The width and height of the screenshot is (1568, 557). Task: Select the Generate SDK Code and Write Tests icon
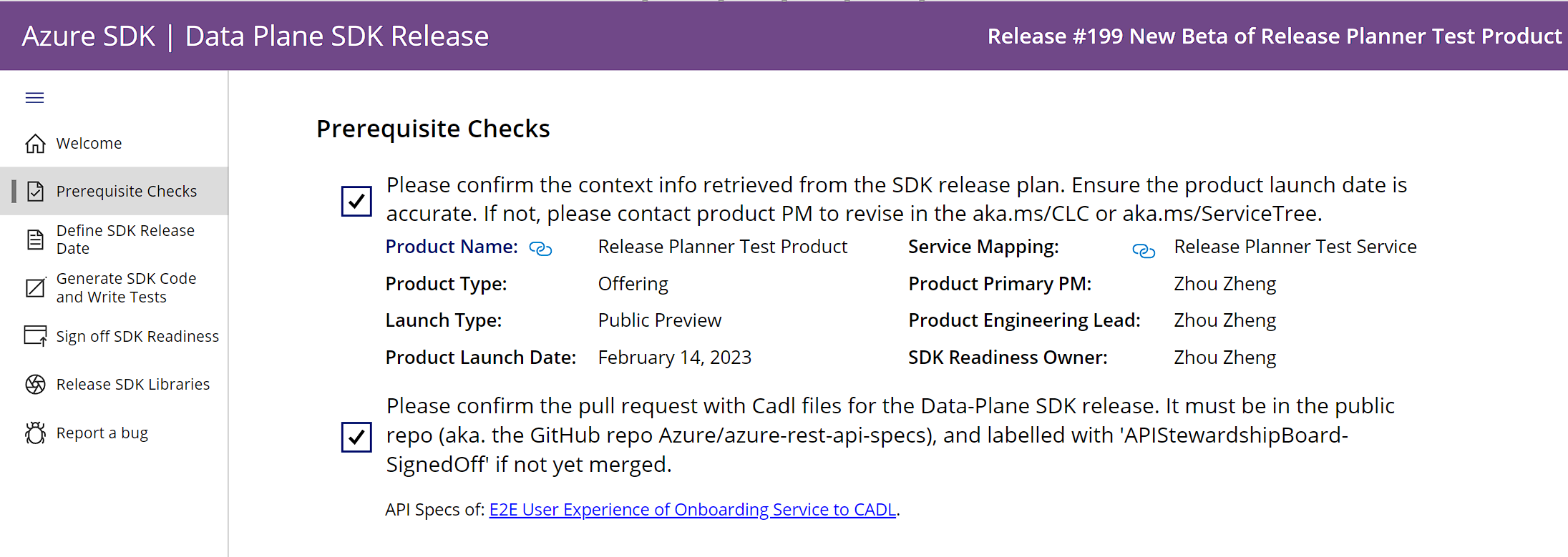pyautogui.click(x=35, y=287)
